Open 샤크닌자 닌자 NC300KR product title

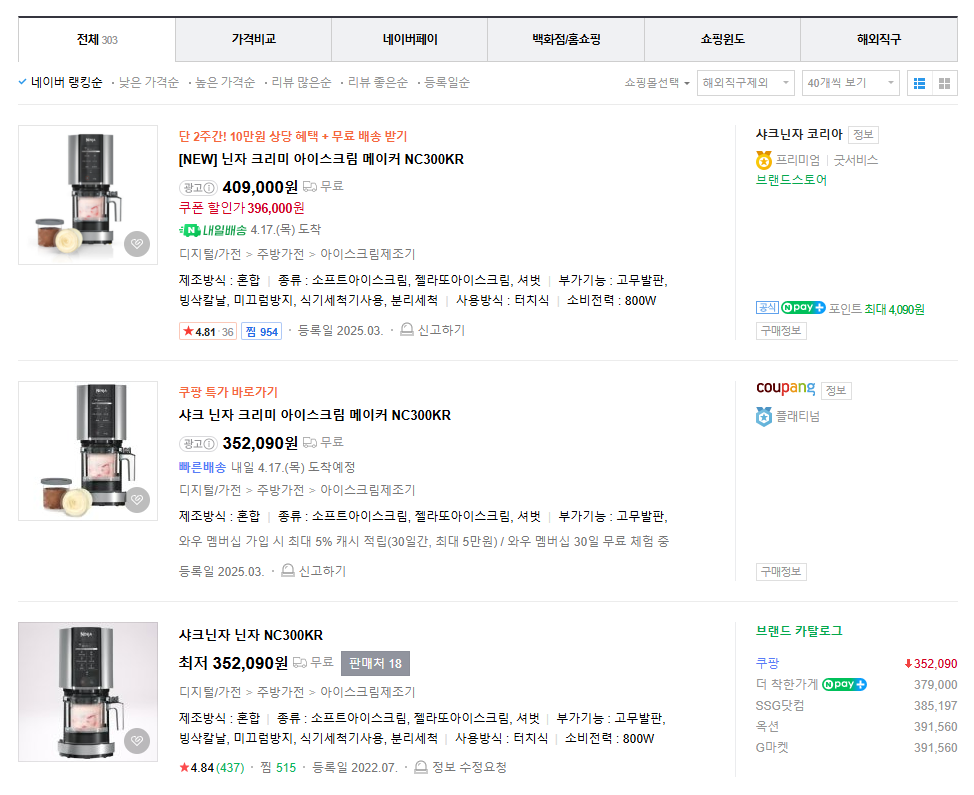[x=251, y=635]
